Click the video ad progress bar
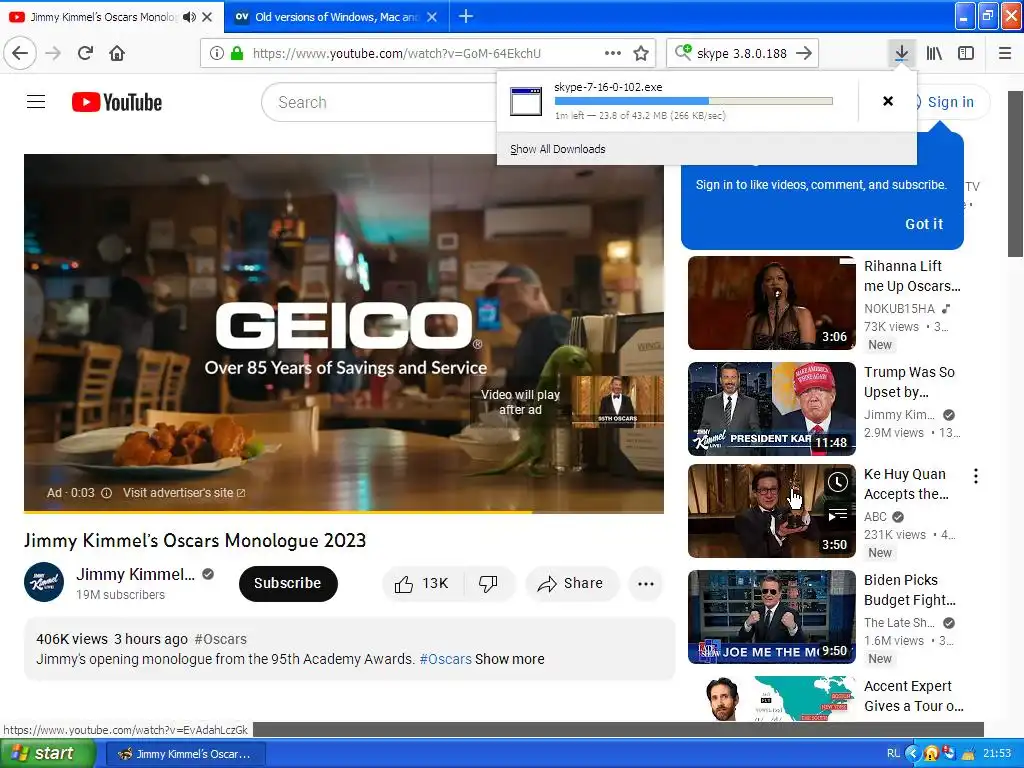 [x=344, y=512]
